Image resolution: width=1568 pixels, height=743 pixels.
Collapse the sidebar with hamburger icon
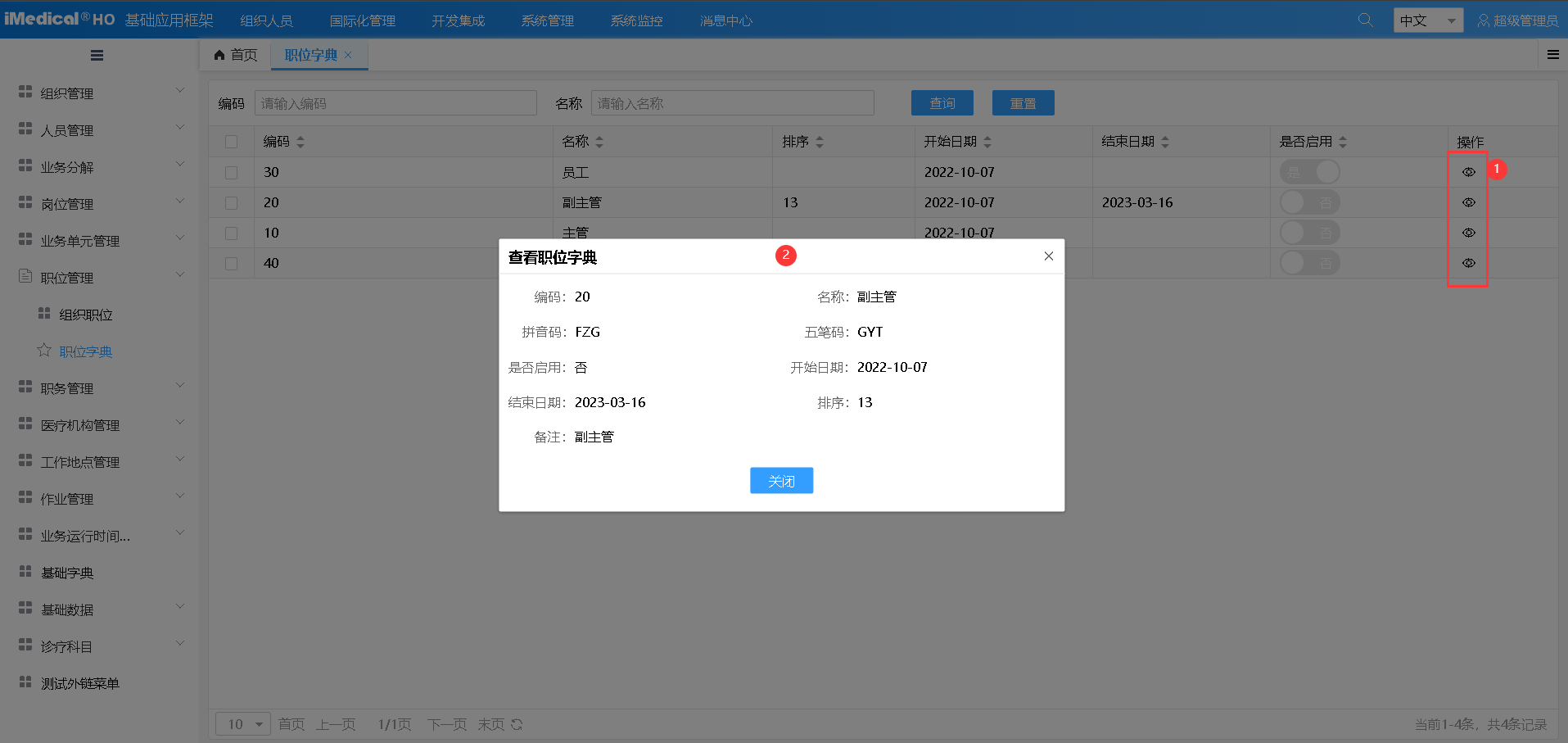pyautogui.click(x=97, y=55)
